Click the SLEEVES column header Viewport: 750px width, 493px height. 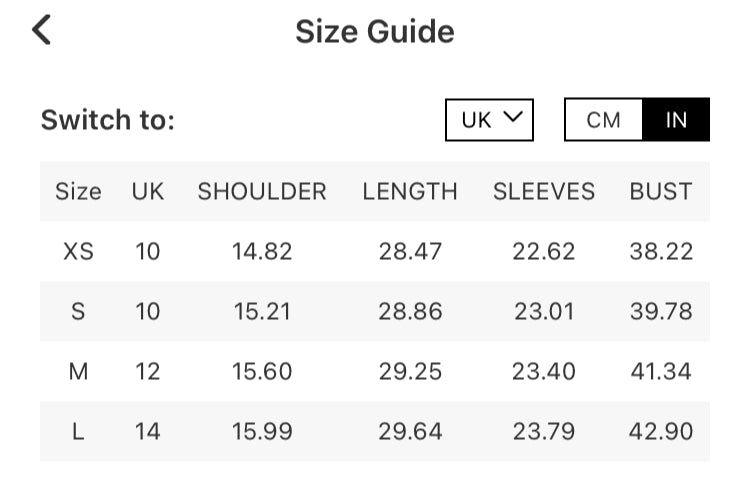pyautogui.click(x=544, y=191)
